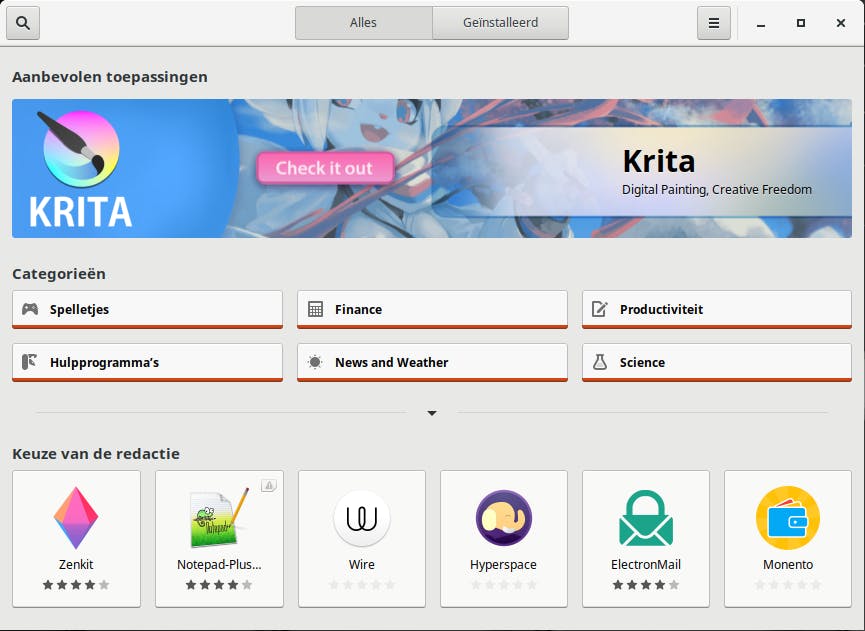The width and height of the screenshot is (865, 631).
Task: Open the Wire app icon
Action: click(362, 518)
